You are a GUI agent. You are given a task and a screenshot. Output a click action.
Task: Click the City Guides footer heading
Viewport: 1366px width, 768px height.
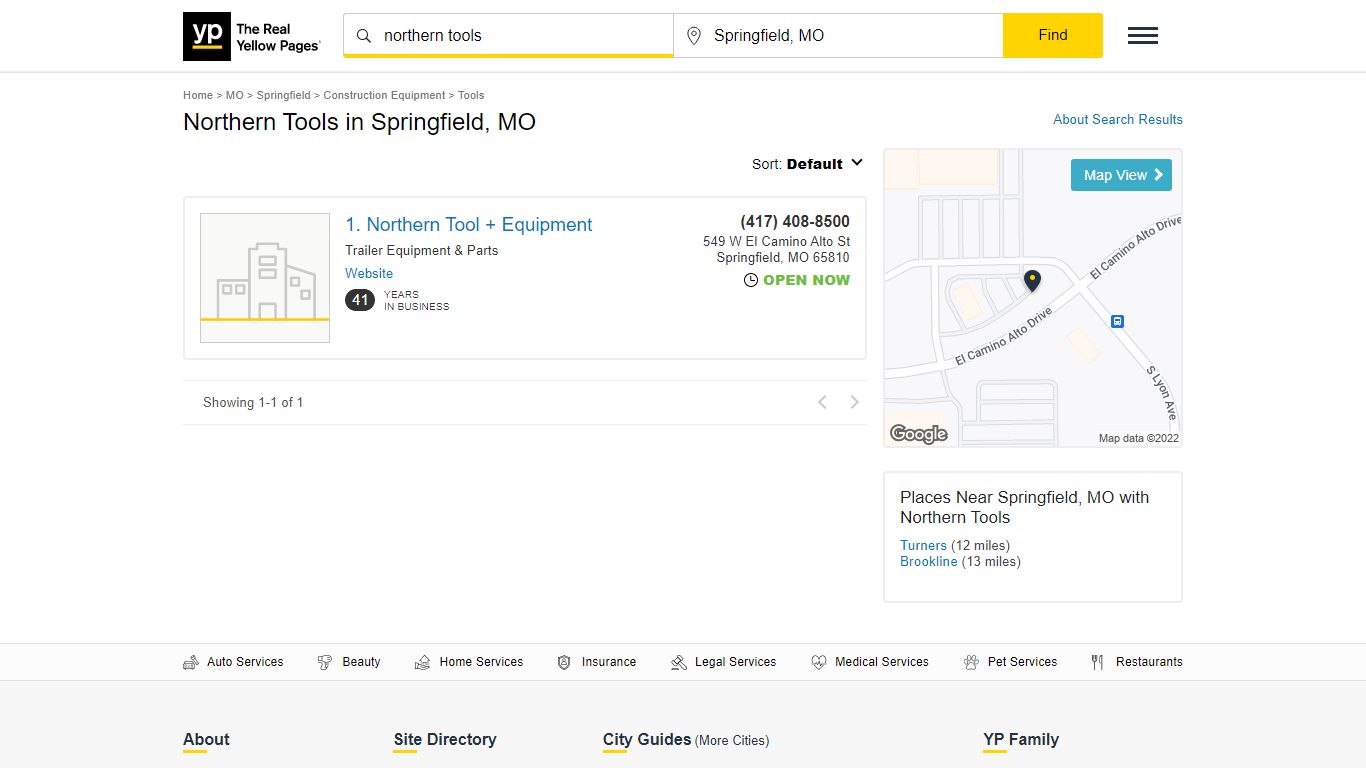(647, 740)
